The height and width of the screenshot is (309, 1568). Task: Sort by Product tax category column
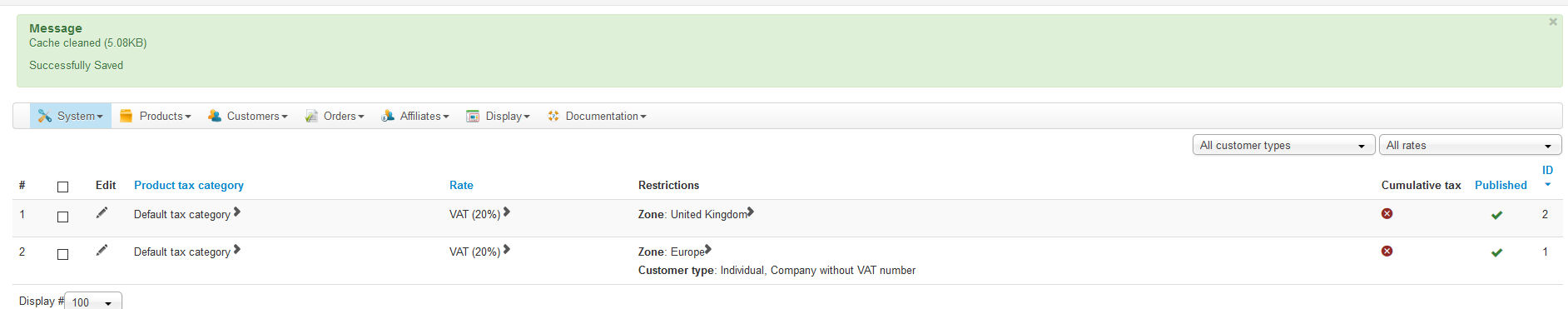pos(189,185)
